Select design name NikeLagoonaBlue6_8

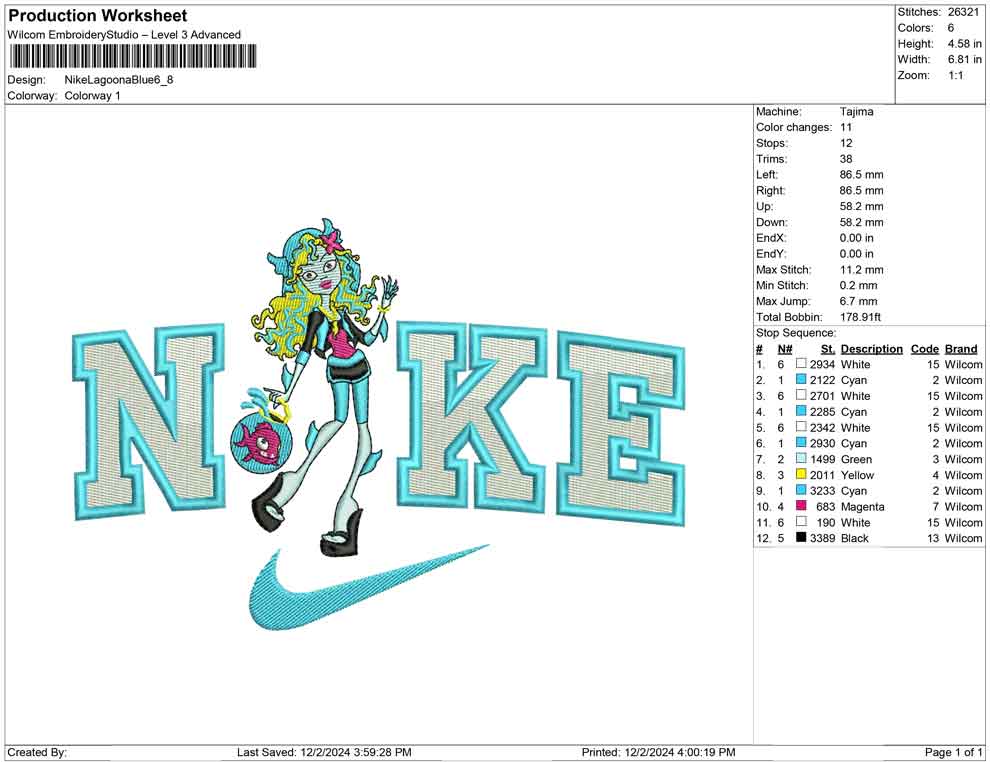point(119,80)
